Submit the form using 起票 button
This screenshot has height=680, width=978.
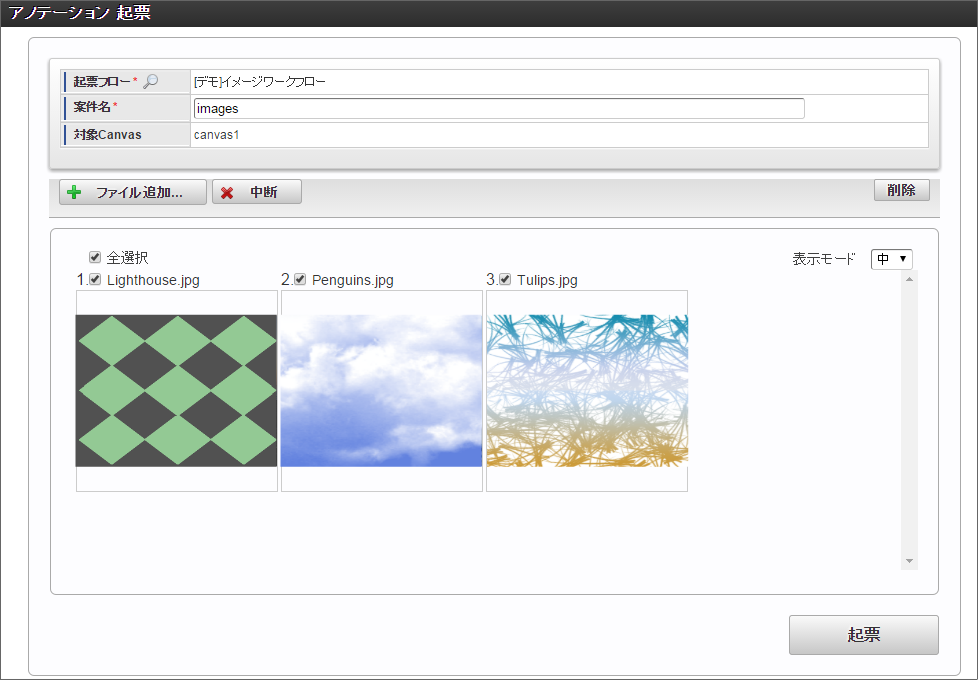[863, 635]
